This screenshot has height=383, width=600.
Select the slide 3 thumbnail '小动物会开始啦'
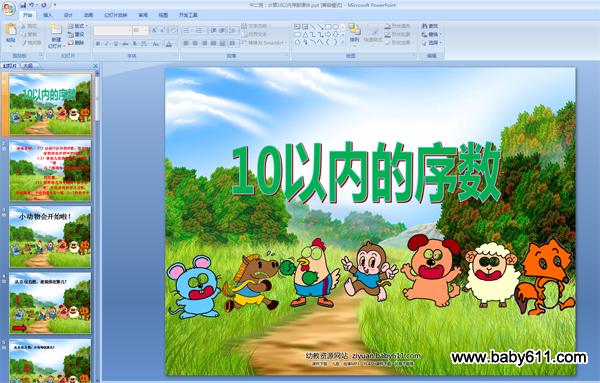[x=50, y=237]
